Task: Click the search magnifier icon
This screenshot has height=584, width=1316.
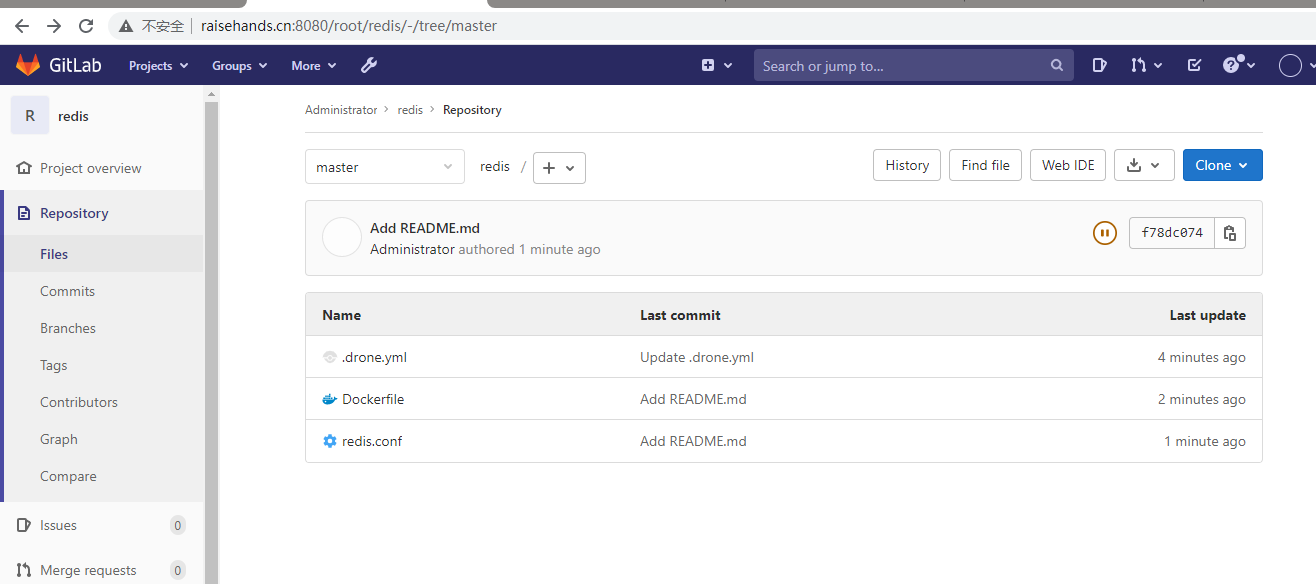Action: click(x=1056, y=65)
